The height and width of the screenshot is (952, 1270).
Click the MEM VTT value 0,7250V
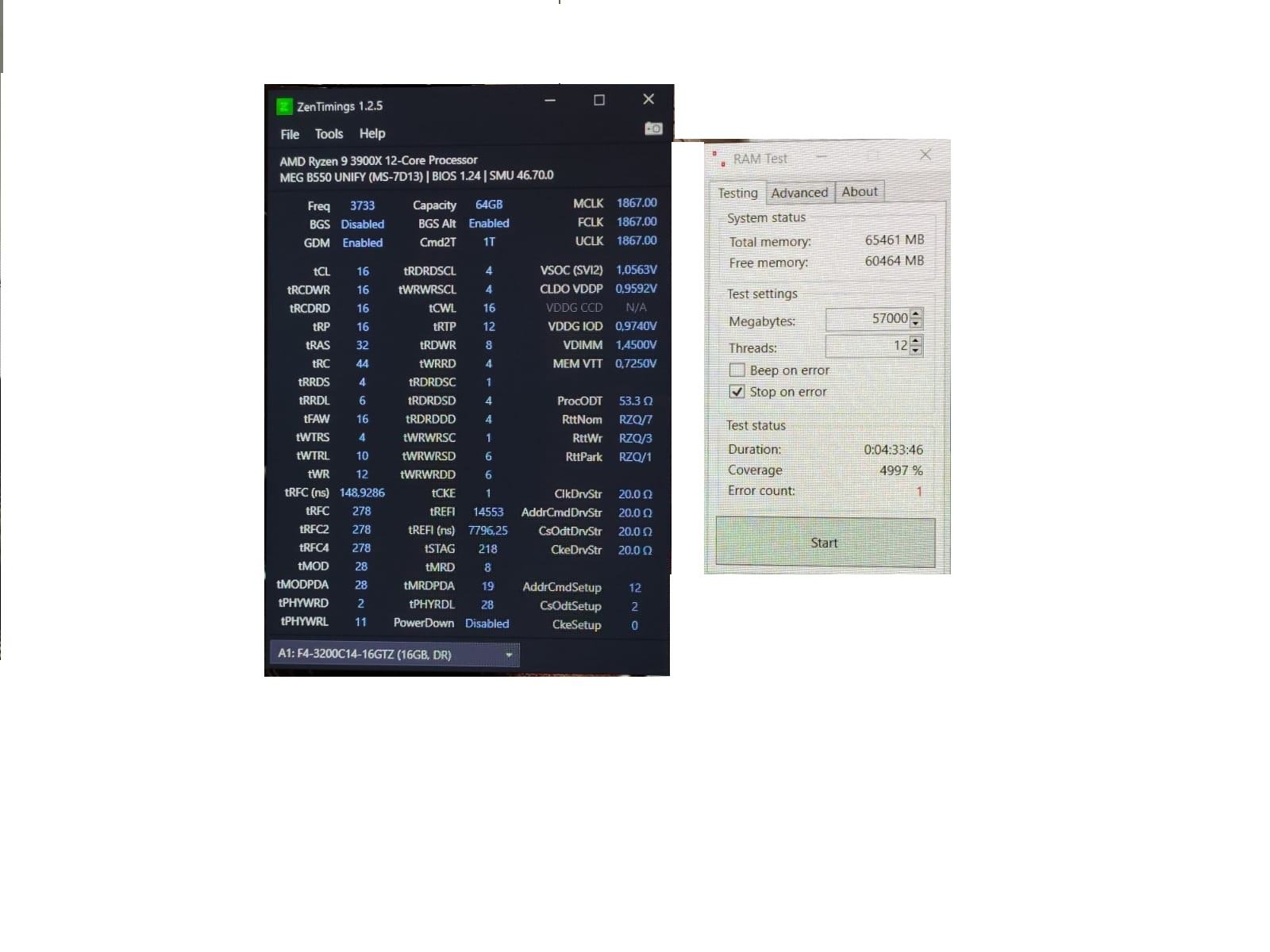(x=636, y=363)
